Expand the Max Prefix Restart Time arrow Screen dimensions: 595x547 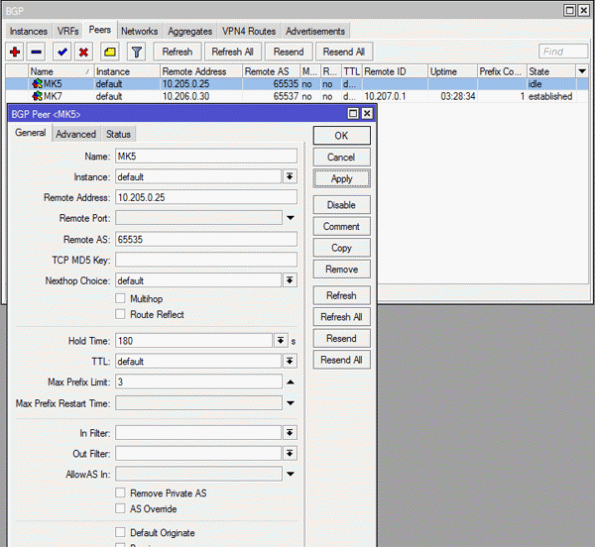[290, 403]
